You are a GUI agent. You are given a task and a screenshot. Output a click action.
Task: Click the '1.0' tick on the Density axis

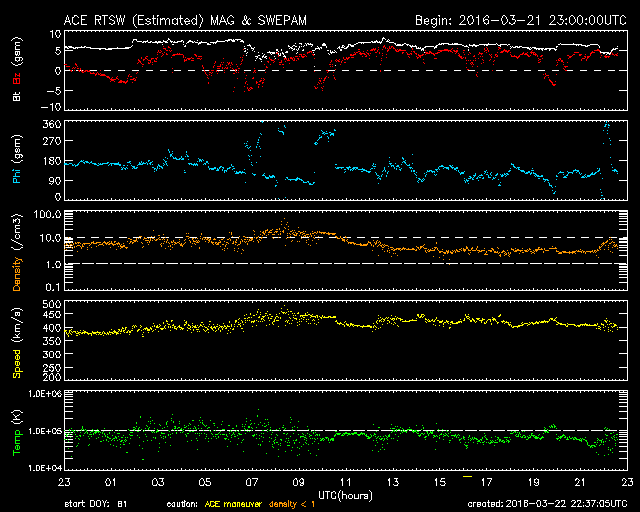53,265
